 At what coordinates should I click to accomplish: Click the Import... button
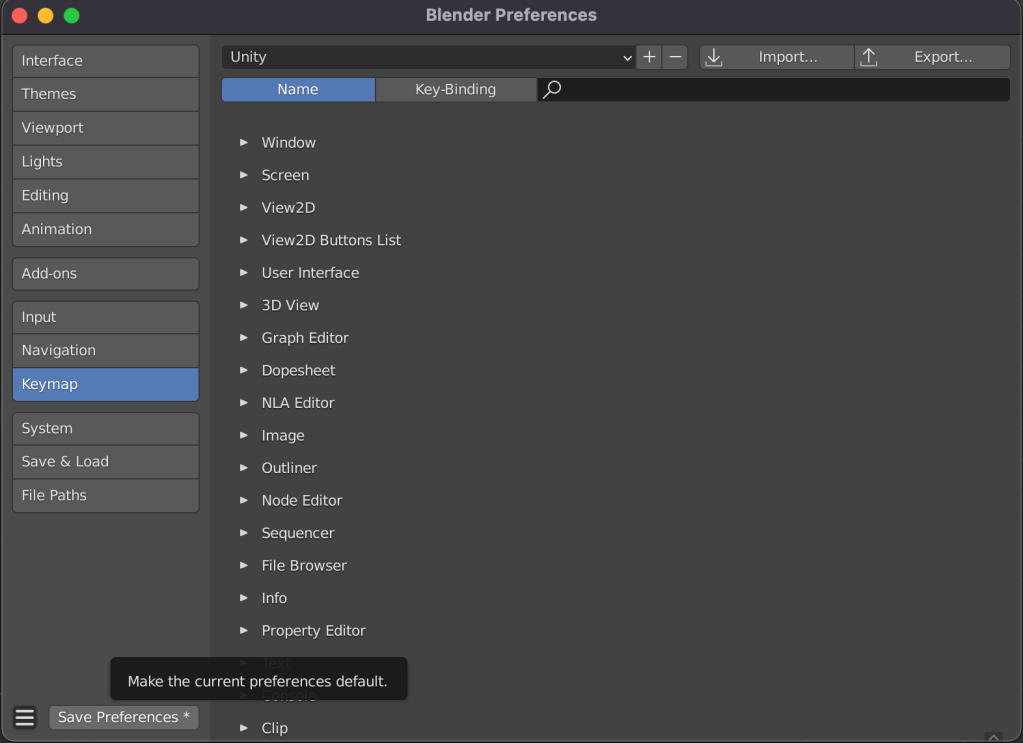pyautogui.click(x=790, y=57)
